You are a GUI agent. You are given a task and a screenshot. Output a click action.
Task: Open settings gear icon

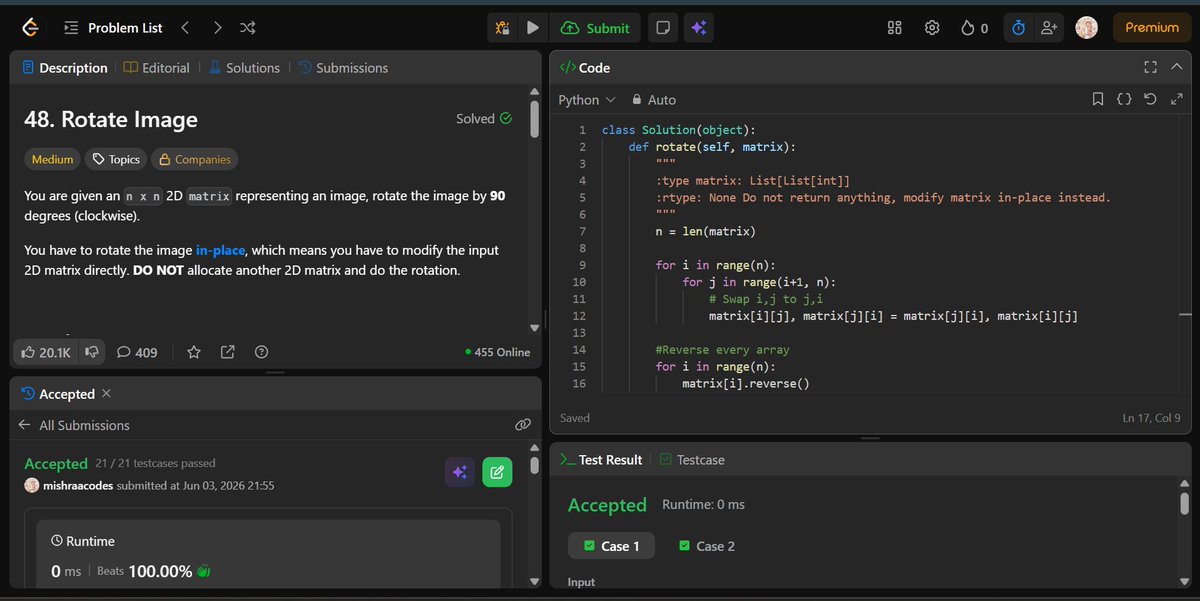click(x=932, y=28)
